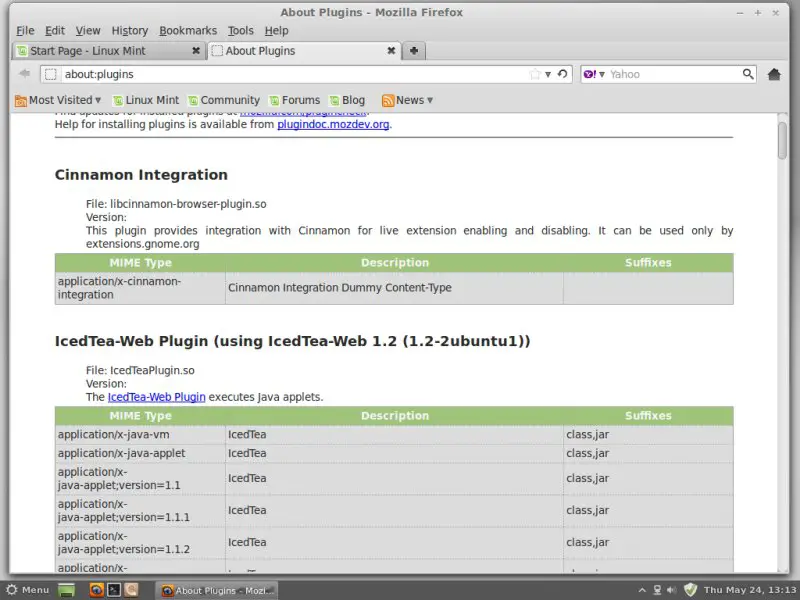The height and width of the screenshot is (600, 800).
Task: Expand the tray arrow icon
Action: pyautogui.click(x=642, y=590)
